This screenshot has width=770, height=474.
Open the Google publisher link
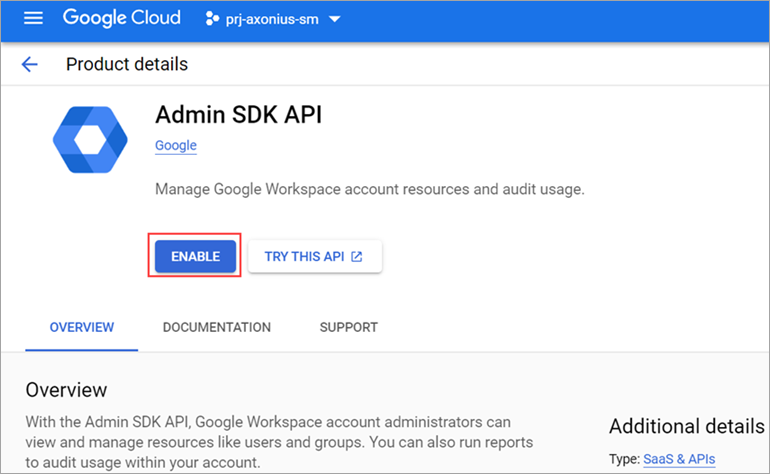[176, 145]
